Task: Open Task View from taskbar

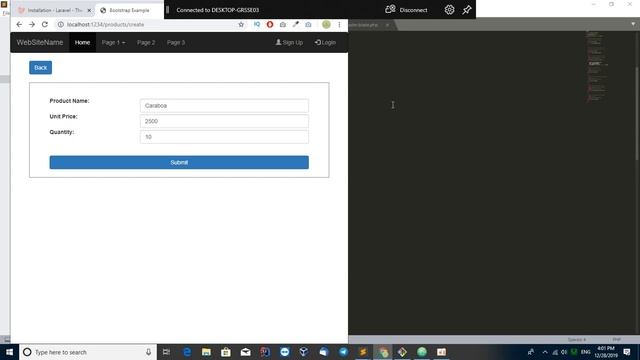Action: tap(166, 352)
